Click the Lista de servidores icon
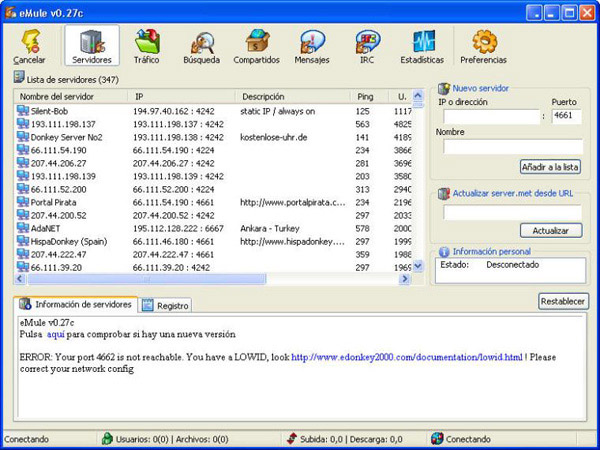 pos(19,77)
